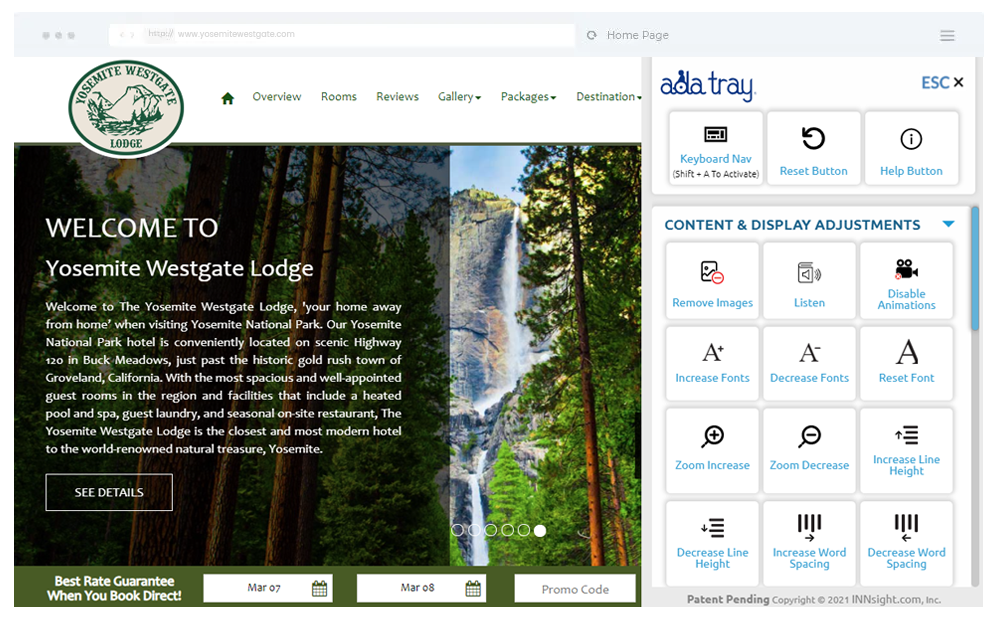Activate the Keyboard Nav tool
995x638 pixels.
pyautogui.click(x=715, y=149)
